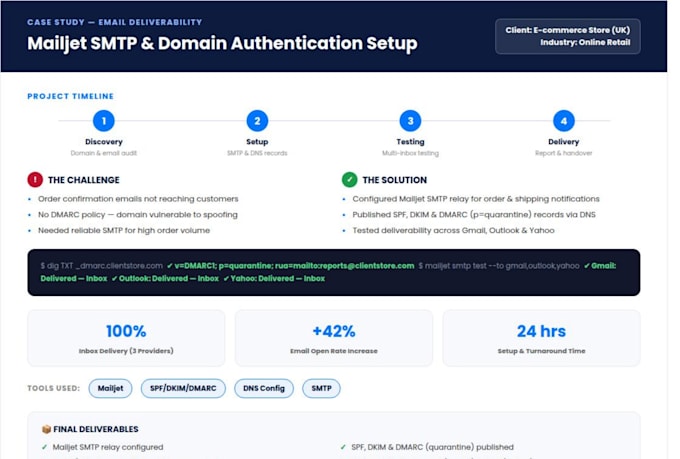Click the green Solution checkmark icon
This screenshot has width=680, height=459.
(350, 180)
